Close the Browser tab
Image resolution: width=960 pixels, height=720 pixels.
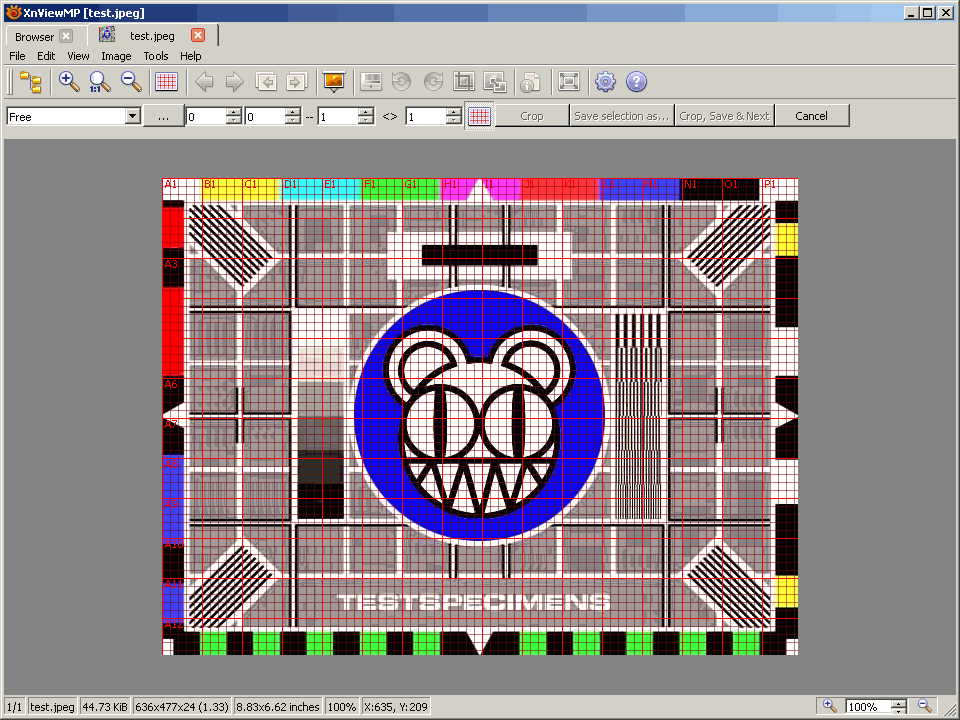click(x=66, y=36)
